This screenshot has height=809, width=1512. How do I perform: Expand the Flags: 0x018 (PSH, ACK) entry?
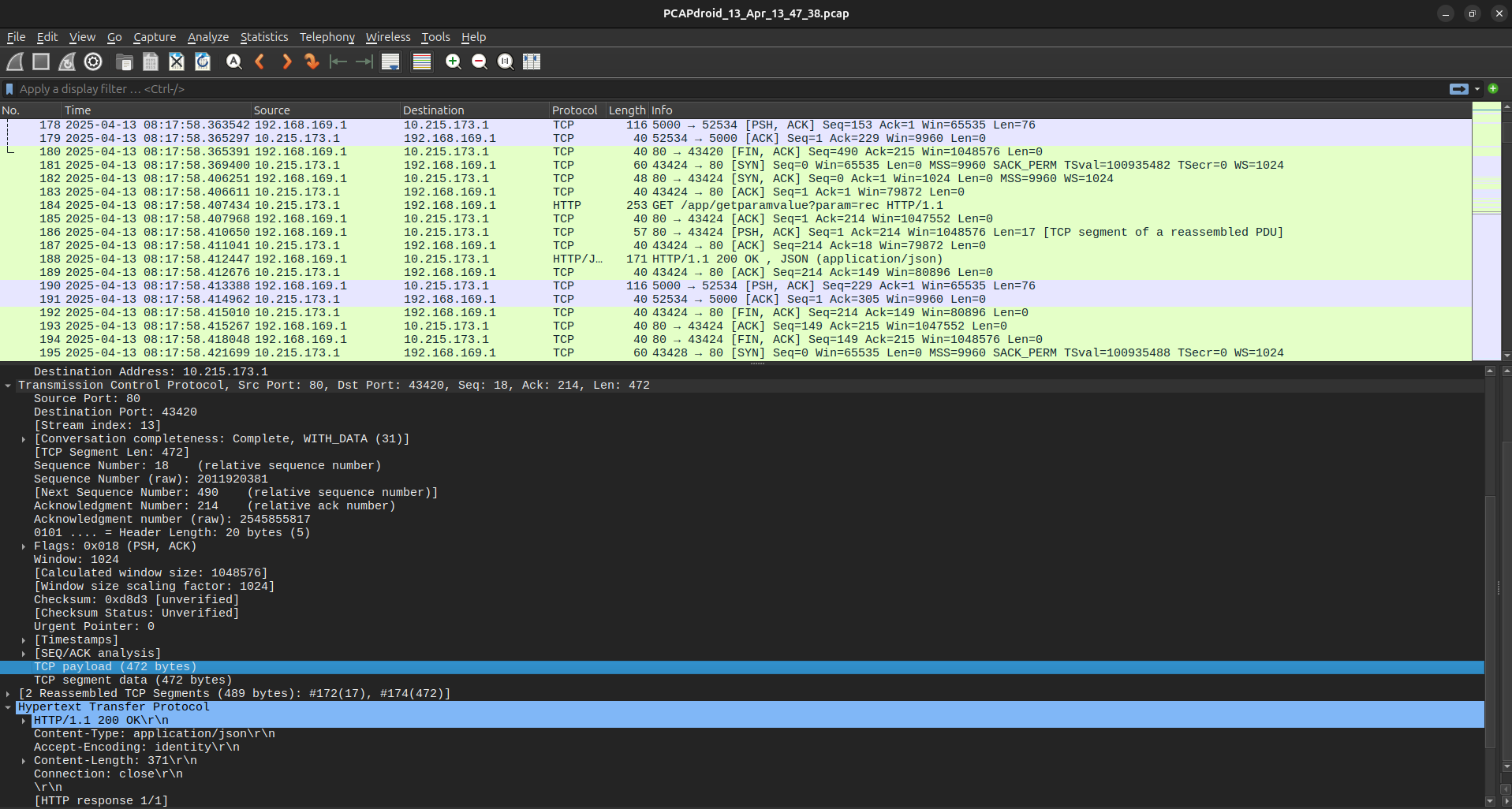click(x=24, y=546)
